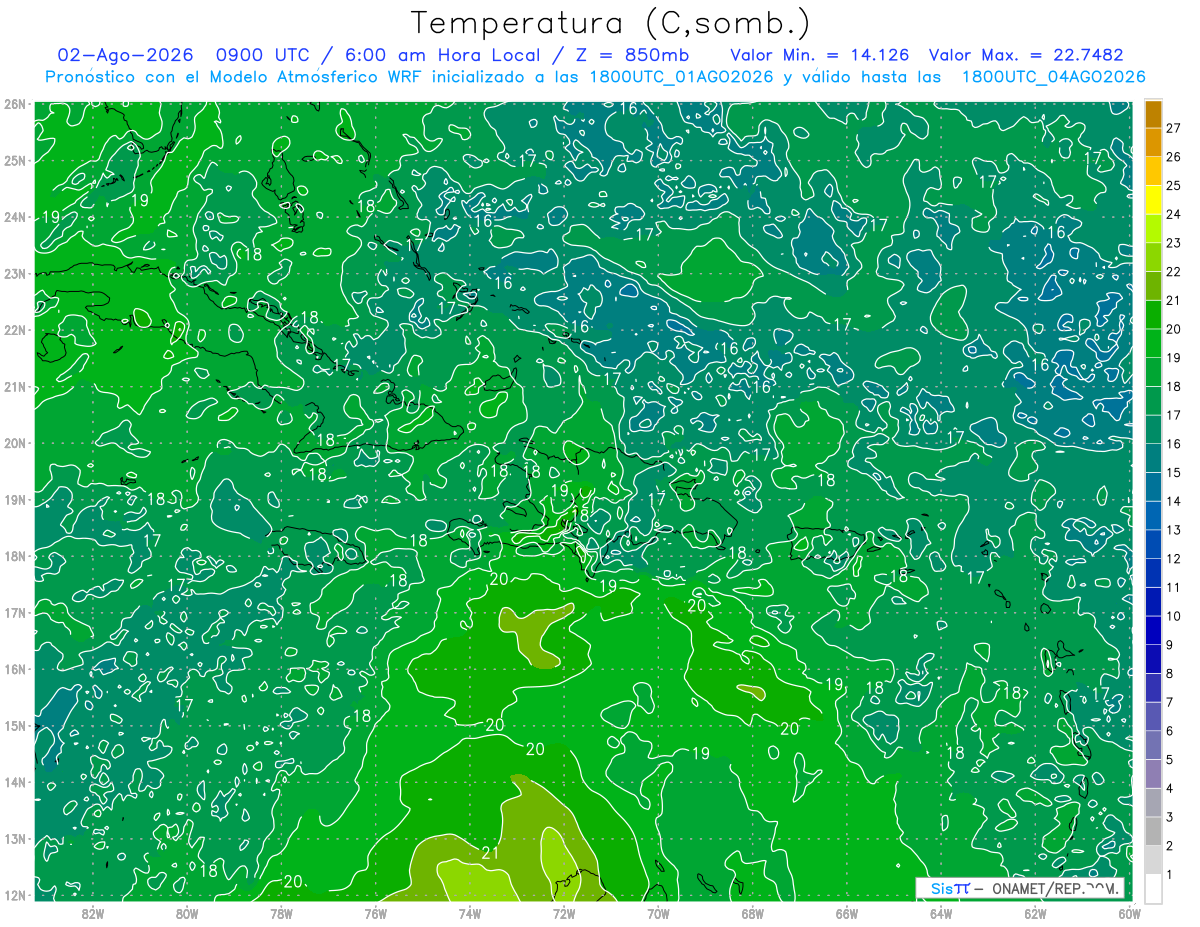Screen dimensions: 1200x927
Task: Click the 62W longitude axis label
Action: point(1035,912)
